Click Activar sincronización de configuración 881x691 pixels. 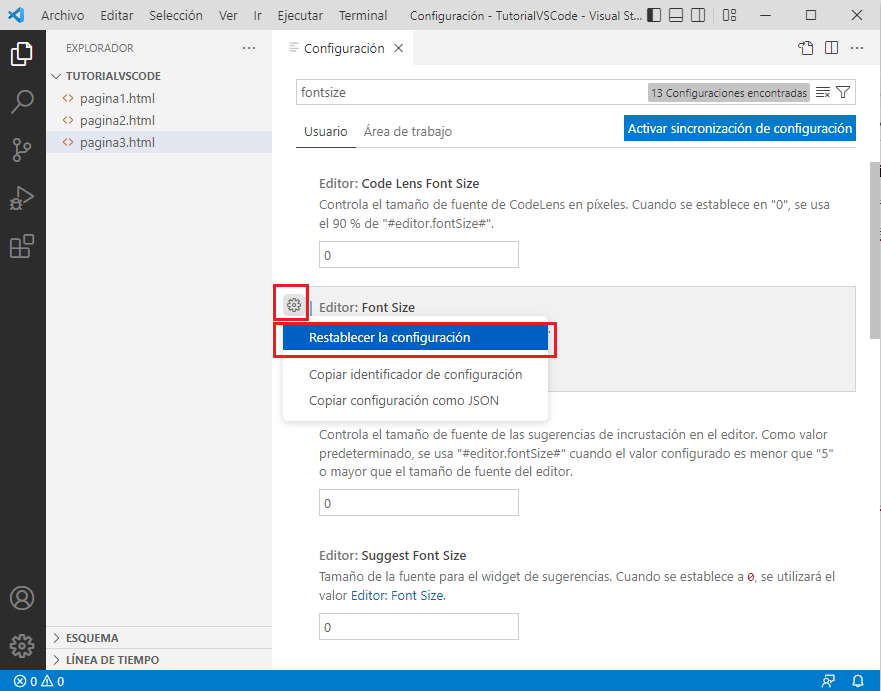(x=739, y=129)
